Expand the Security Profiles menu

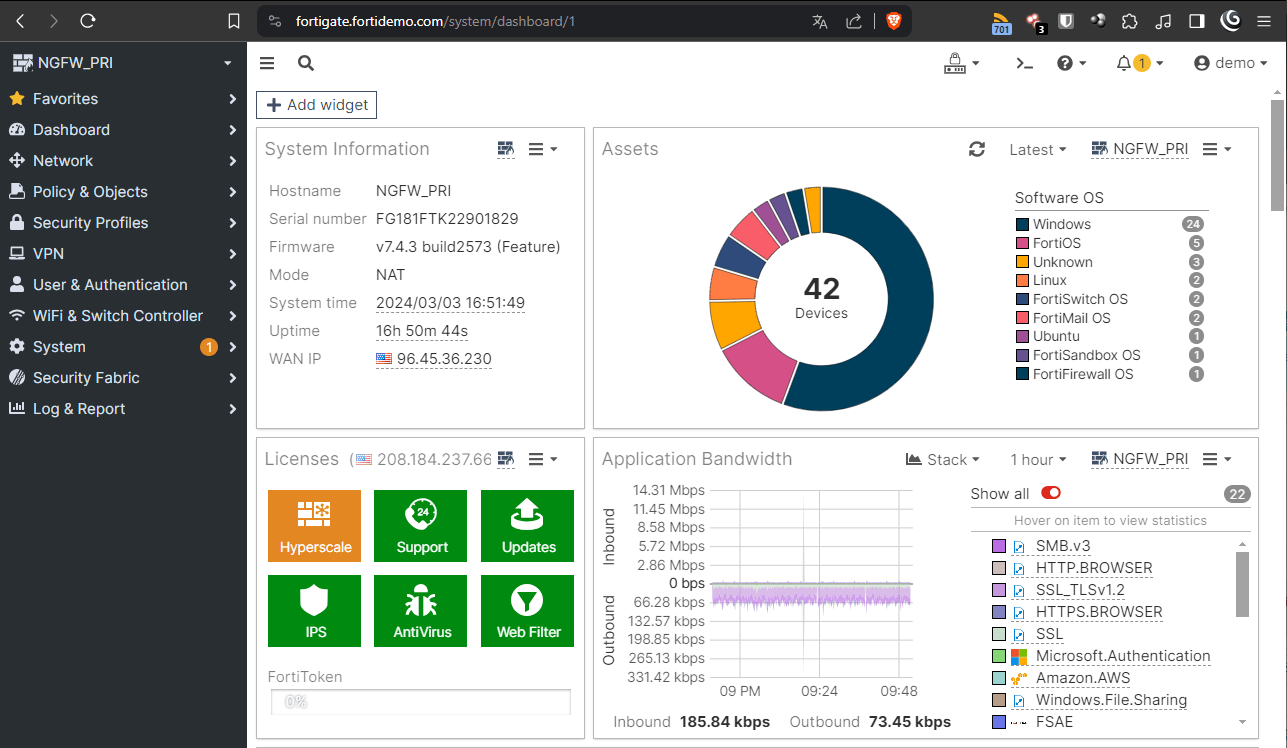pyautogui.click(x=123, y=223)
